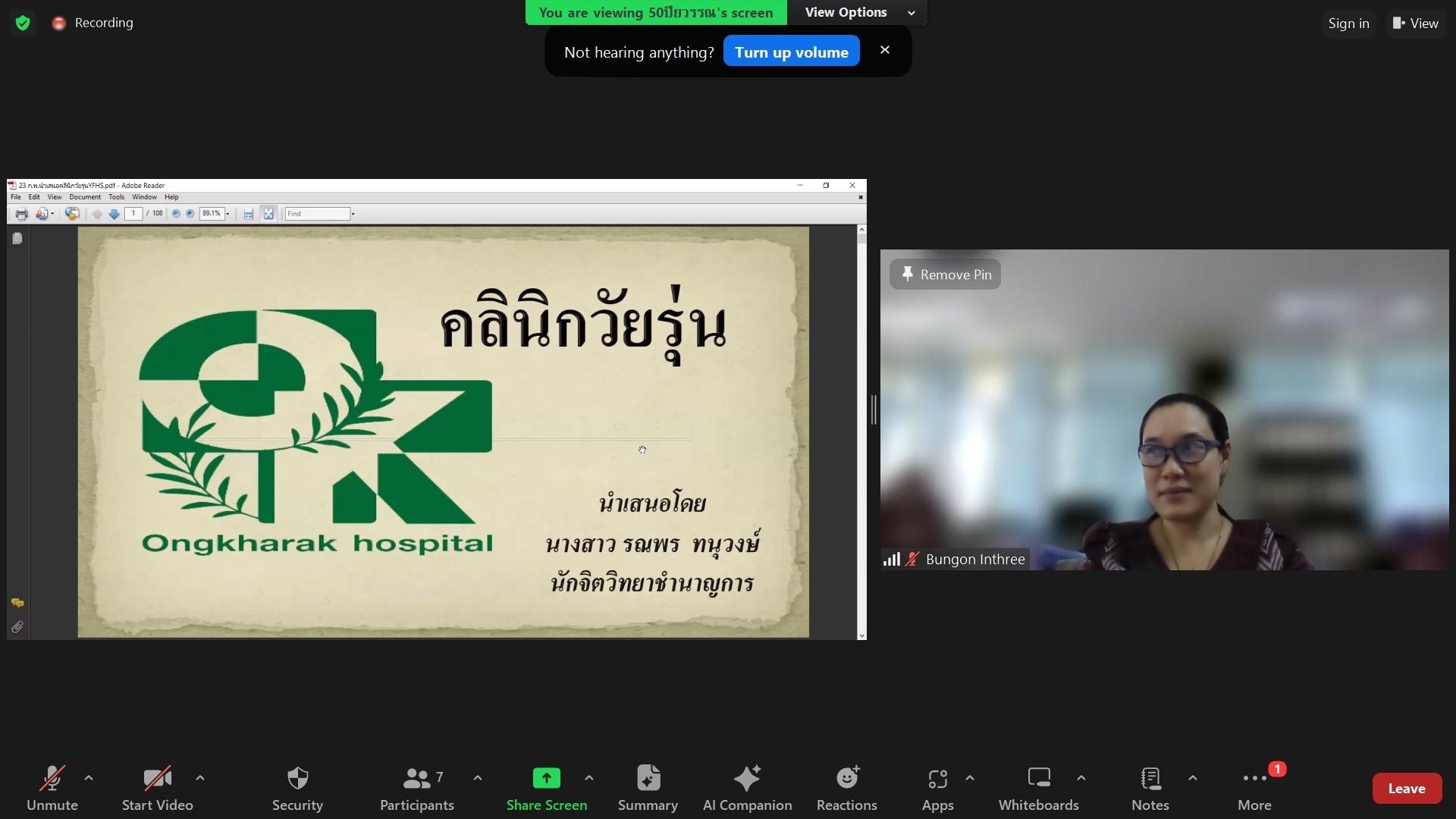Go to next page with blue down arrow
The height and width of the screenshot is (819, 1456).
(x=114, y=214)
